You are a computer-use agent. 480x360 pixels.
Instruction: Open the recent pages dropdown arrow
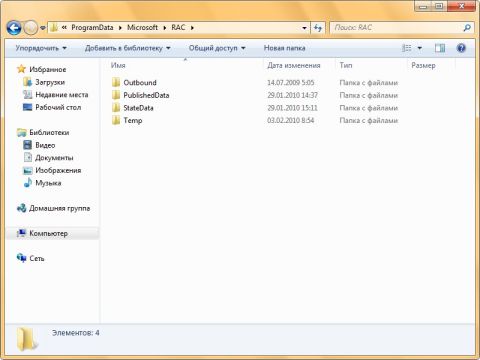[43, 28]
